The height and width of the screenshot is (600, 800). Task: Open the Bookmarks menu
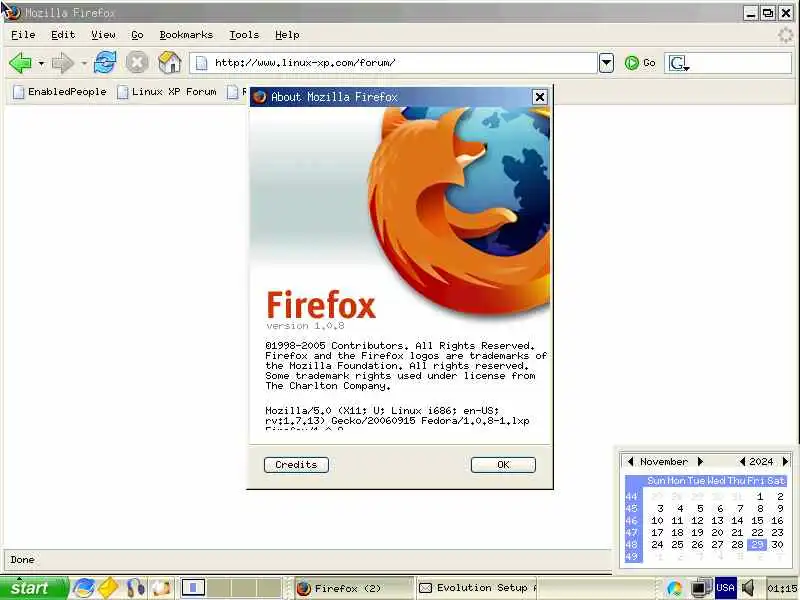186,35
